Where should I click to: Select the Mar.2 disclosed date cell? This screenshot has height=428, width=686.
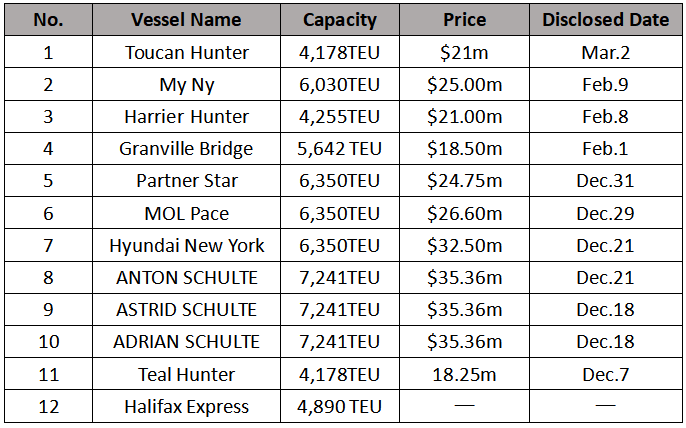[605, 52]
